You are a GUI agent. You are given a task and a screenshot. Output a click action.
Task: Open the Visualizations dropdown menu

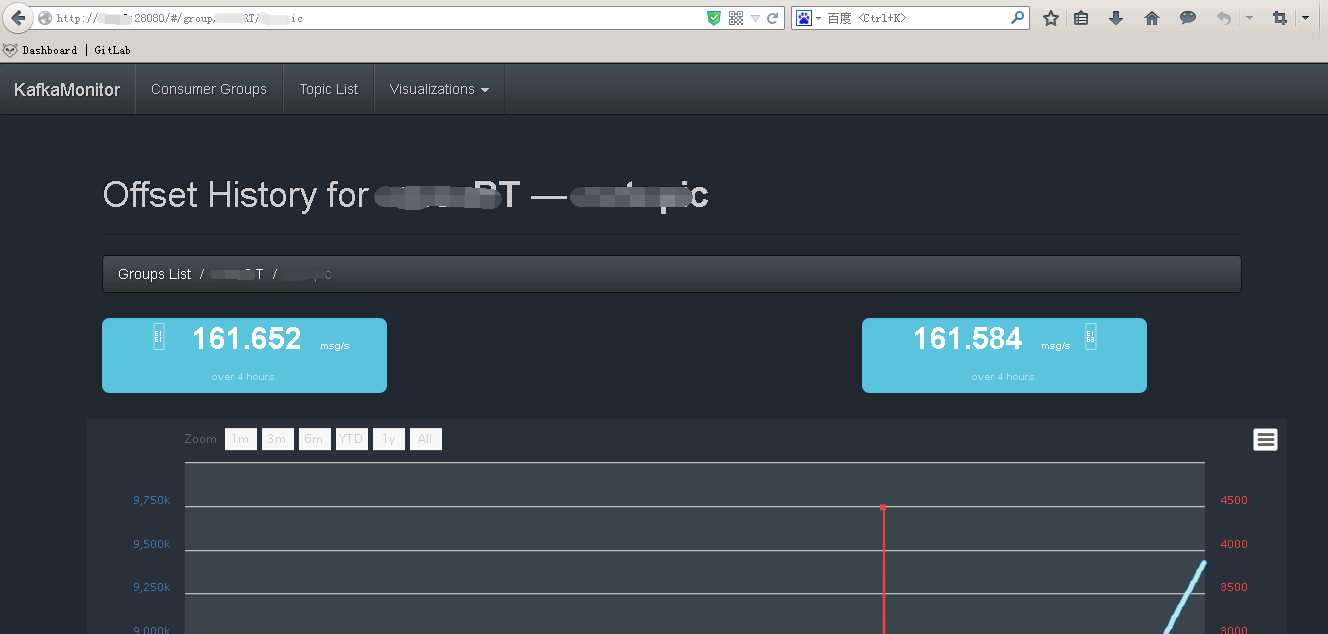click(439, 89)
